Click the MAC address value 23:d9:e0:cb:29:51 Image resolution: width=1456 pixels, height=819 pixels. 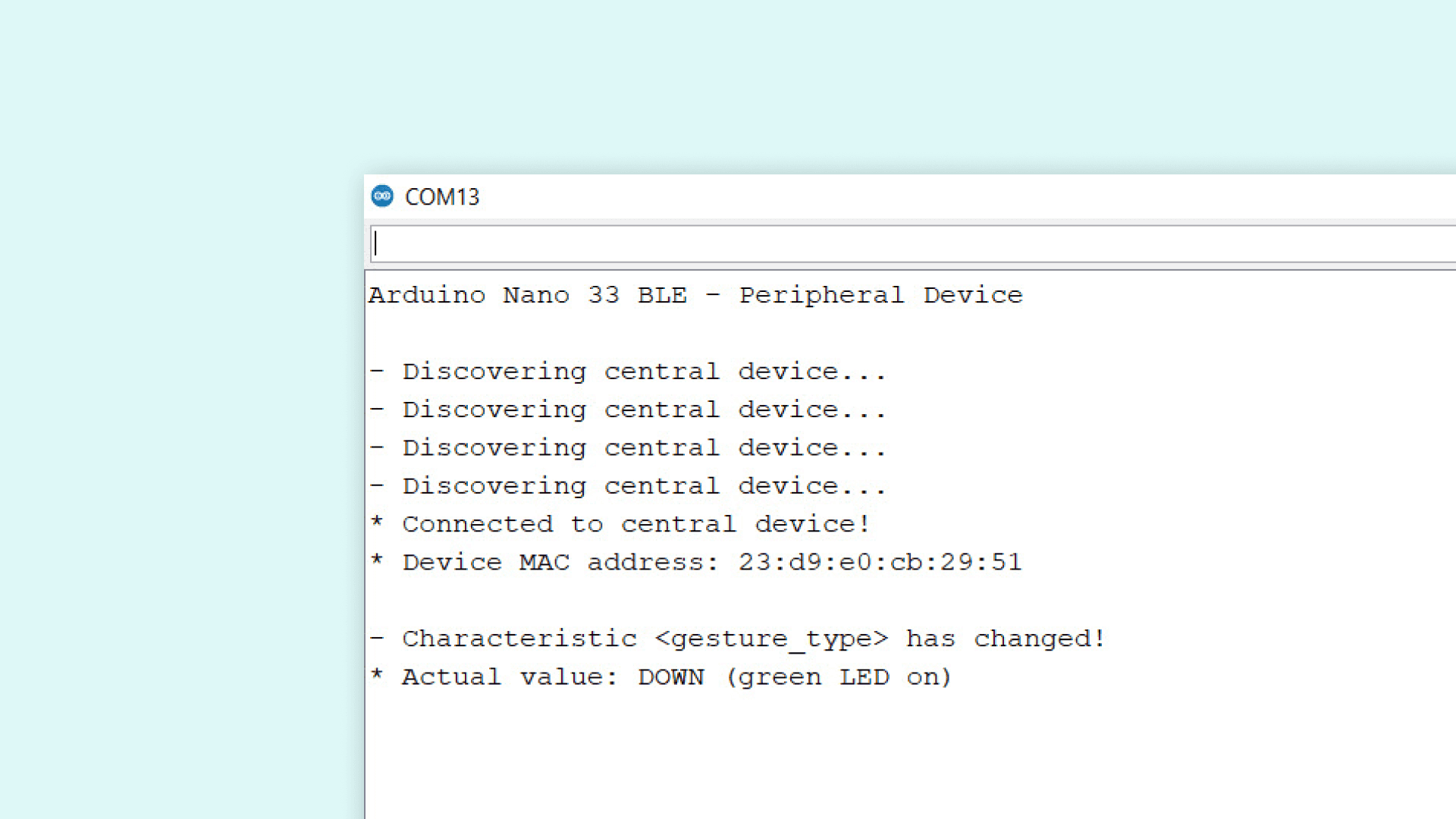[x=880, y=563]
